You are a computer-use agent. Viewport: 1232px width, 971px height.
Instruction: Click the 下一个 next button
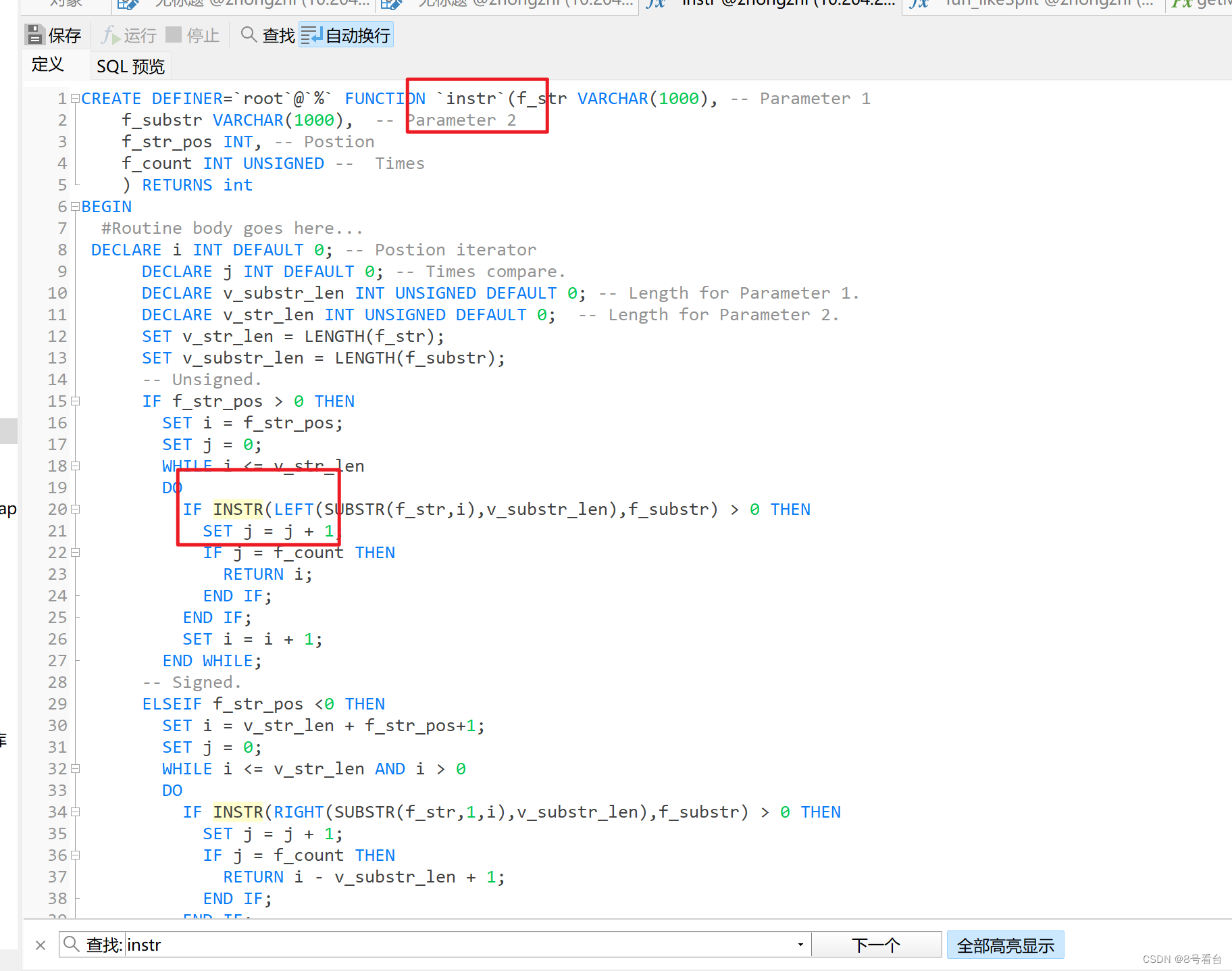click(876, 944)
